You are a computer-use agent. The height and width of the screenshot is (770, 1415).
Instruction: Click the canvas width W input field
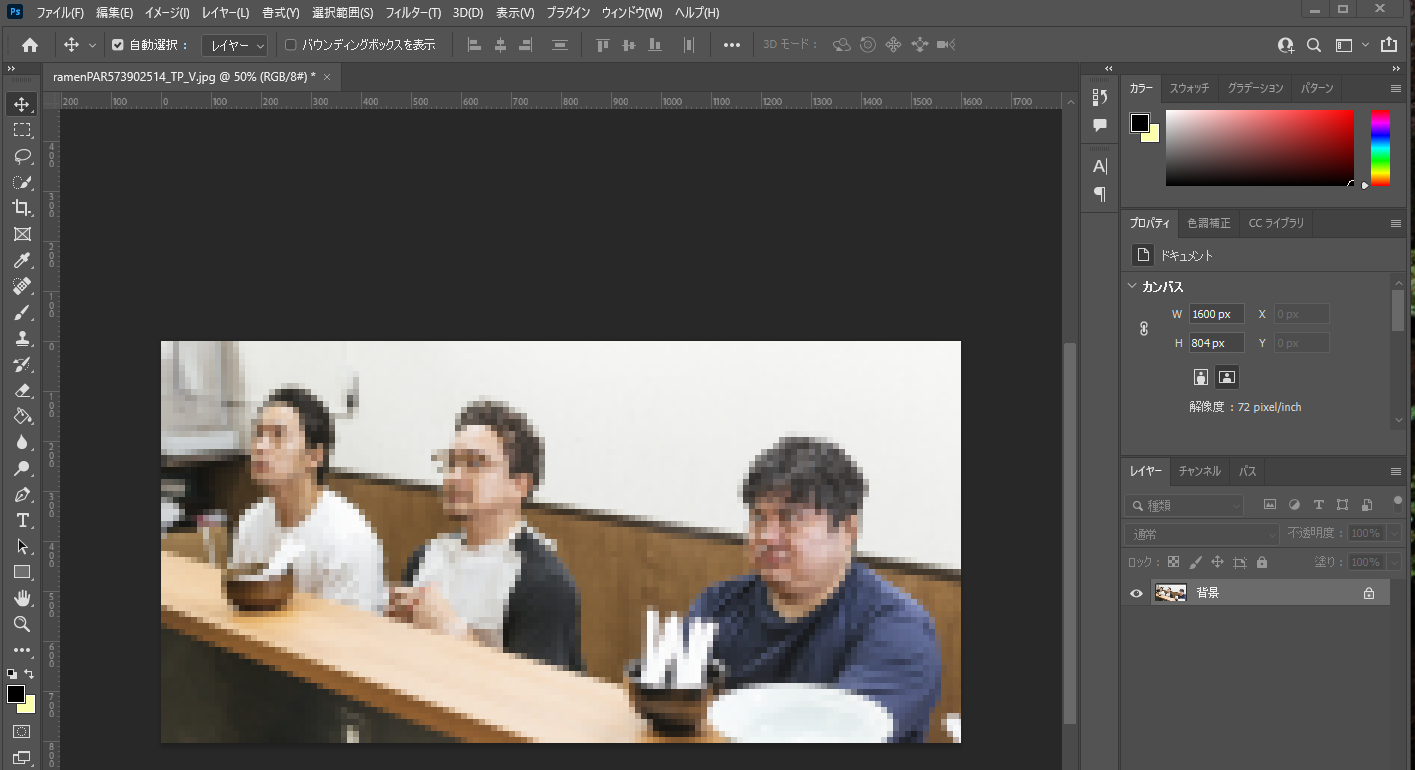coord(1216,314)
